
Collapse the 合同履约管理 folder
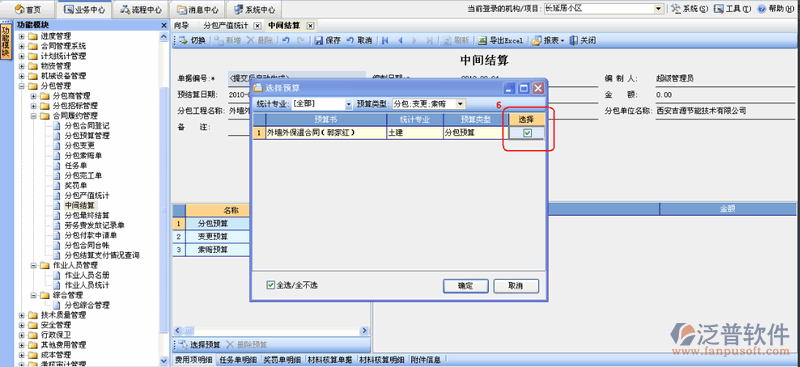tap(33, 116)
